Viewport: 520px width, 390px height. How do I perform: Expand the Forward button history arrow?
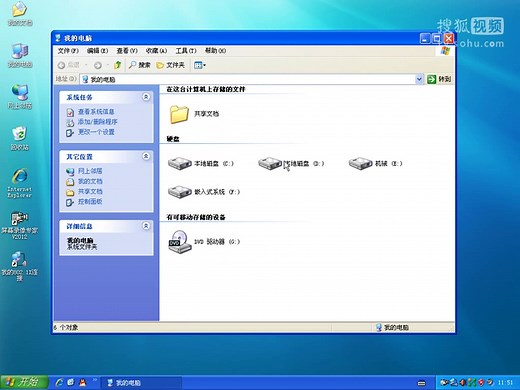pos(107,65)
